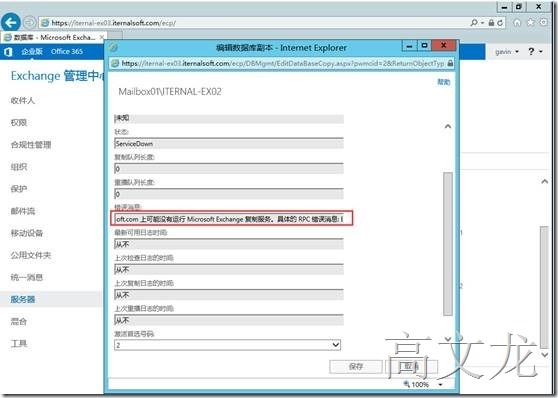Click the 上次复制日志的时间 field
558x398 pixels.
(229, 295)
